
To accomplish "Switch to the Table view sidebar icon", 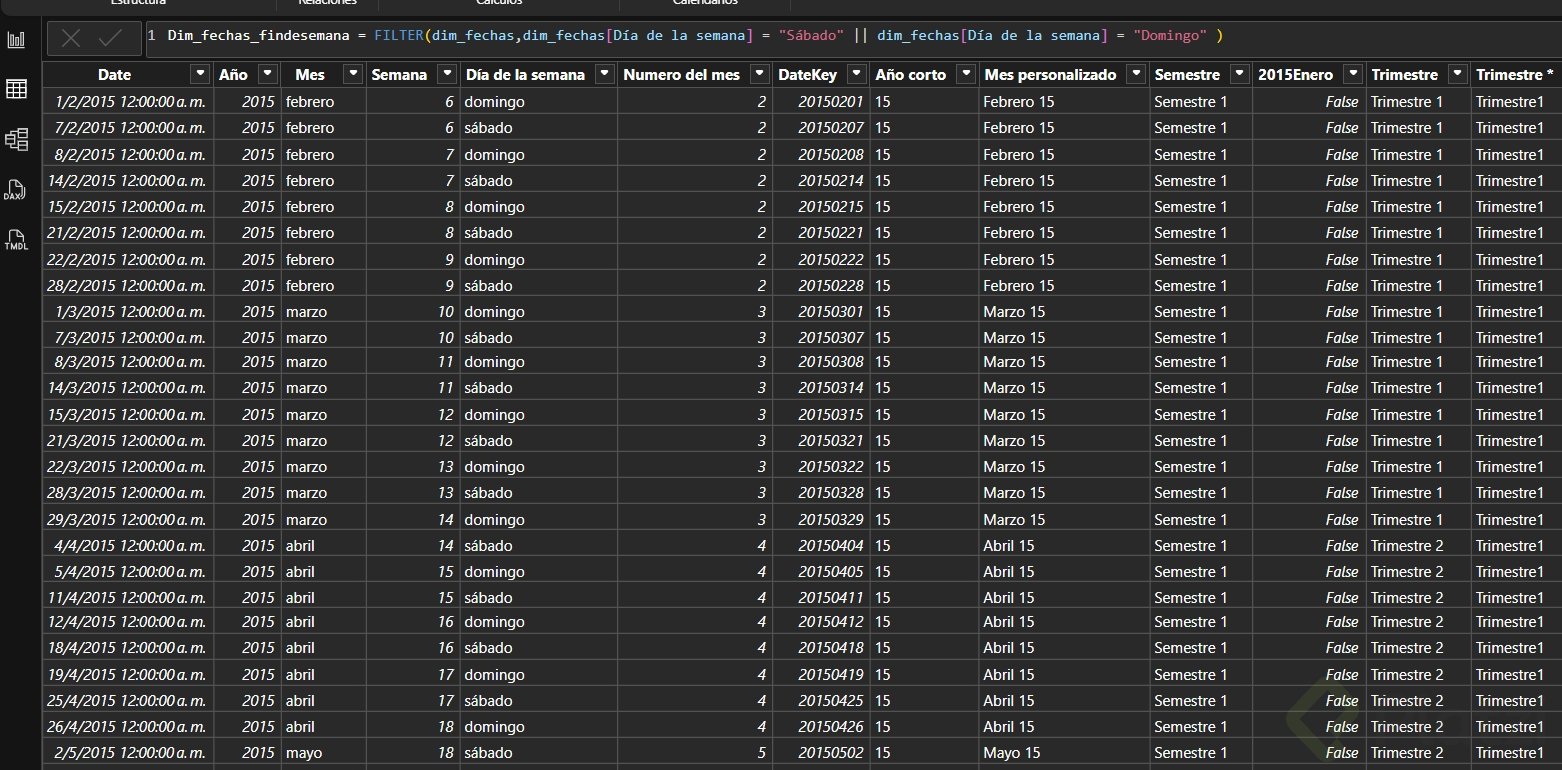I will tap(16, 89).
